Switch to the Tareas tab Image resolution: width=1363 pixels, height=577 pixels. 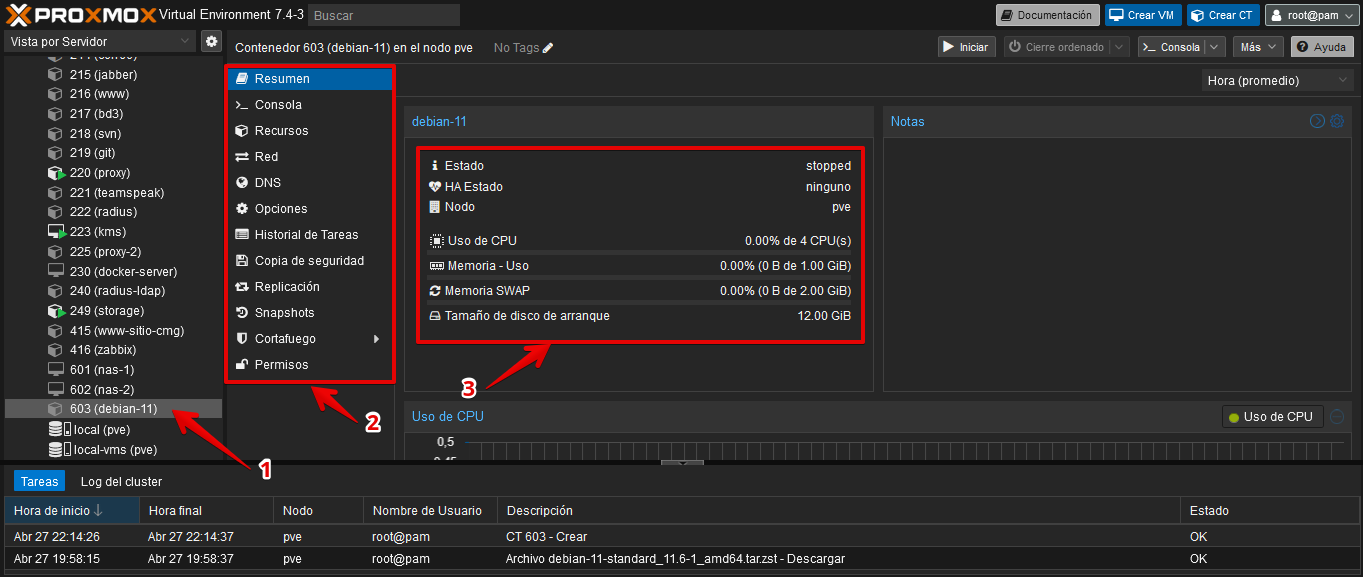(40, 481)
